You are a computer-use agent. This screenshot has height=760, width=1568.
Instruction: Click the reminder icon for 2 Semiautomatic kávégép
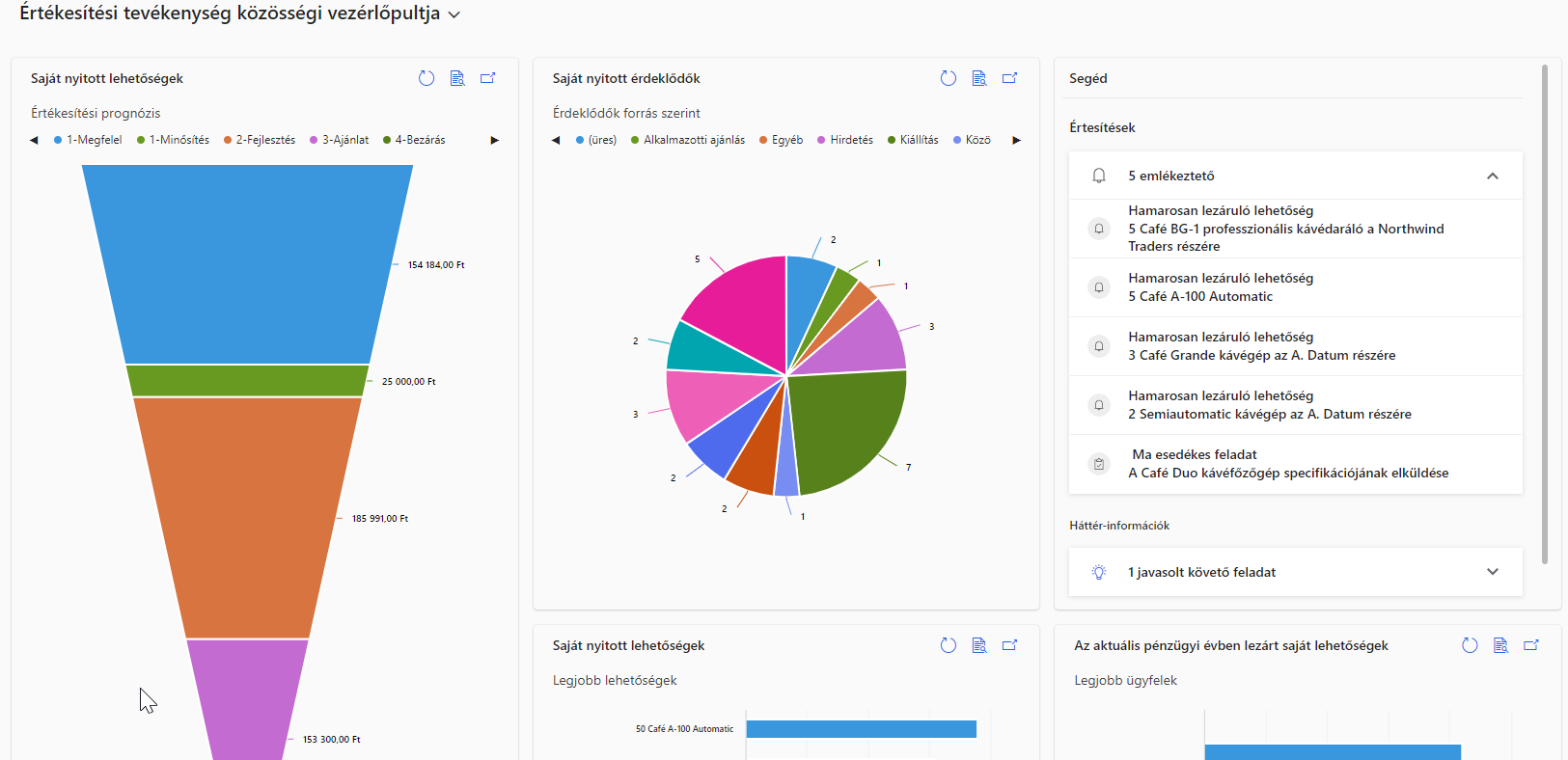1099,405
